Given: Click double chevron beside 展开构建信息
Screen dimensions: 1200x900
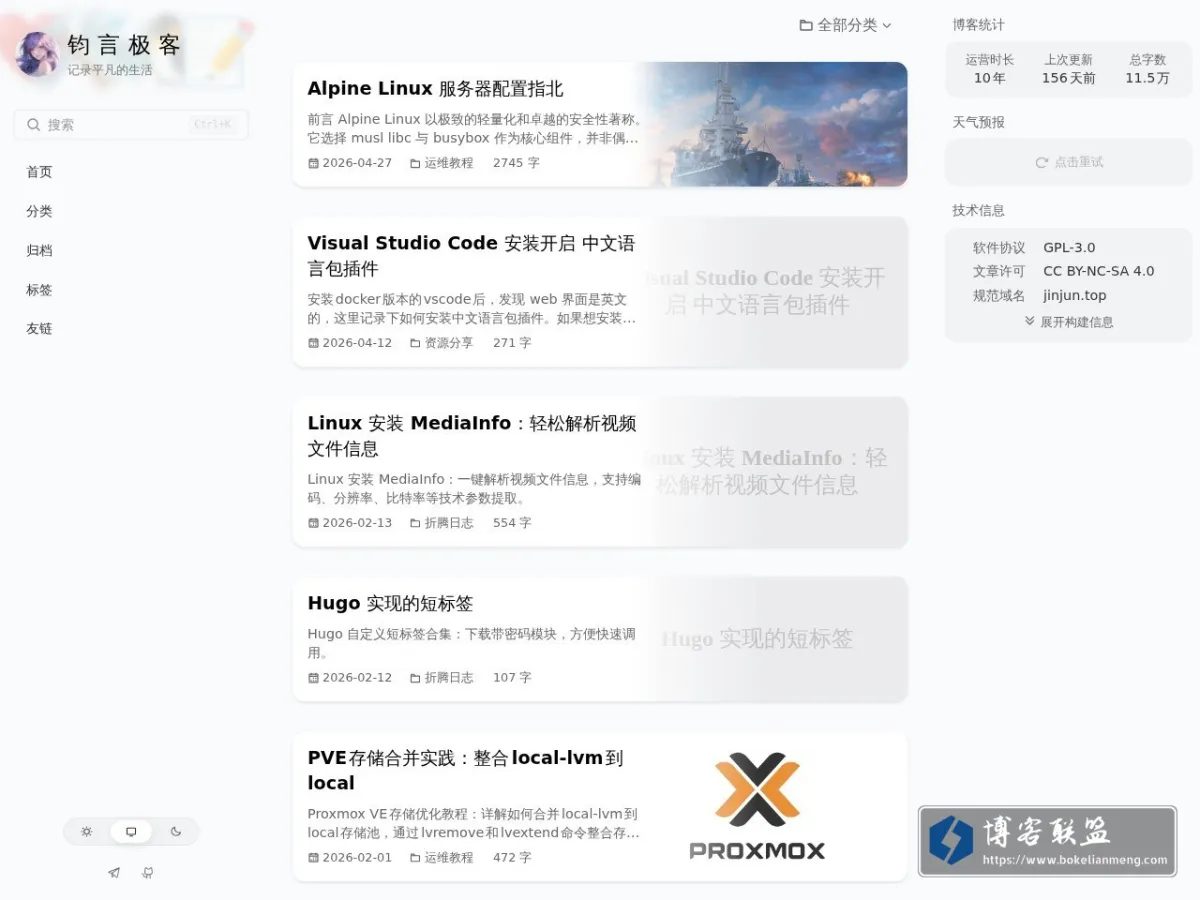Looking at the screenshot, I should click(x=1030, y=322).
